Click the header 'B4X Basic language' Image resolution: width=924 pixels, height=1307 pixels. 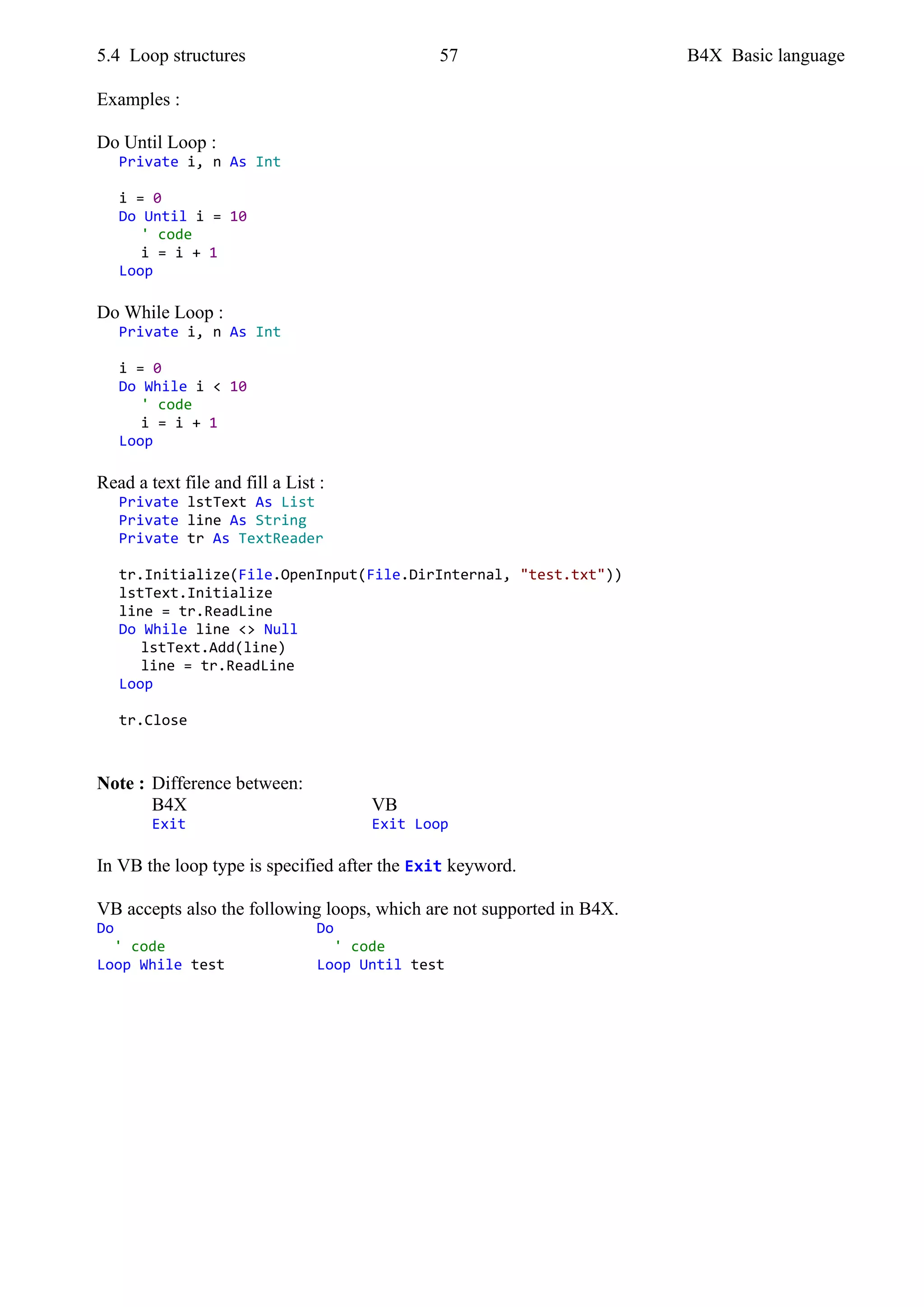pos(766,56)
